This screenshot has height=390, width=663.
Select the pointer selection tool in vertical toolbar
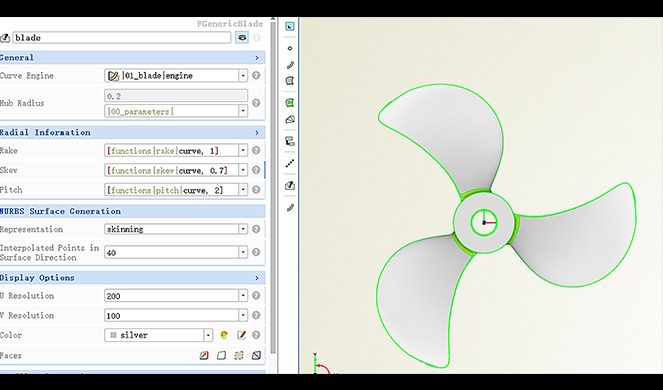click(290, 27)
